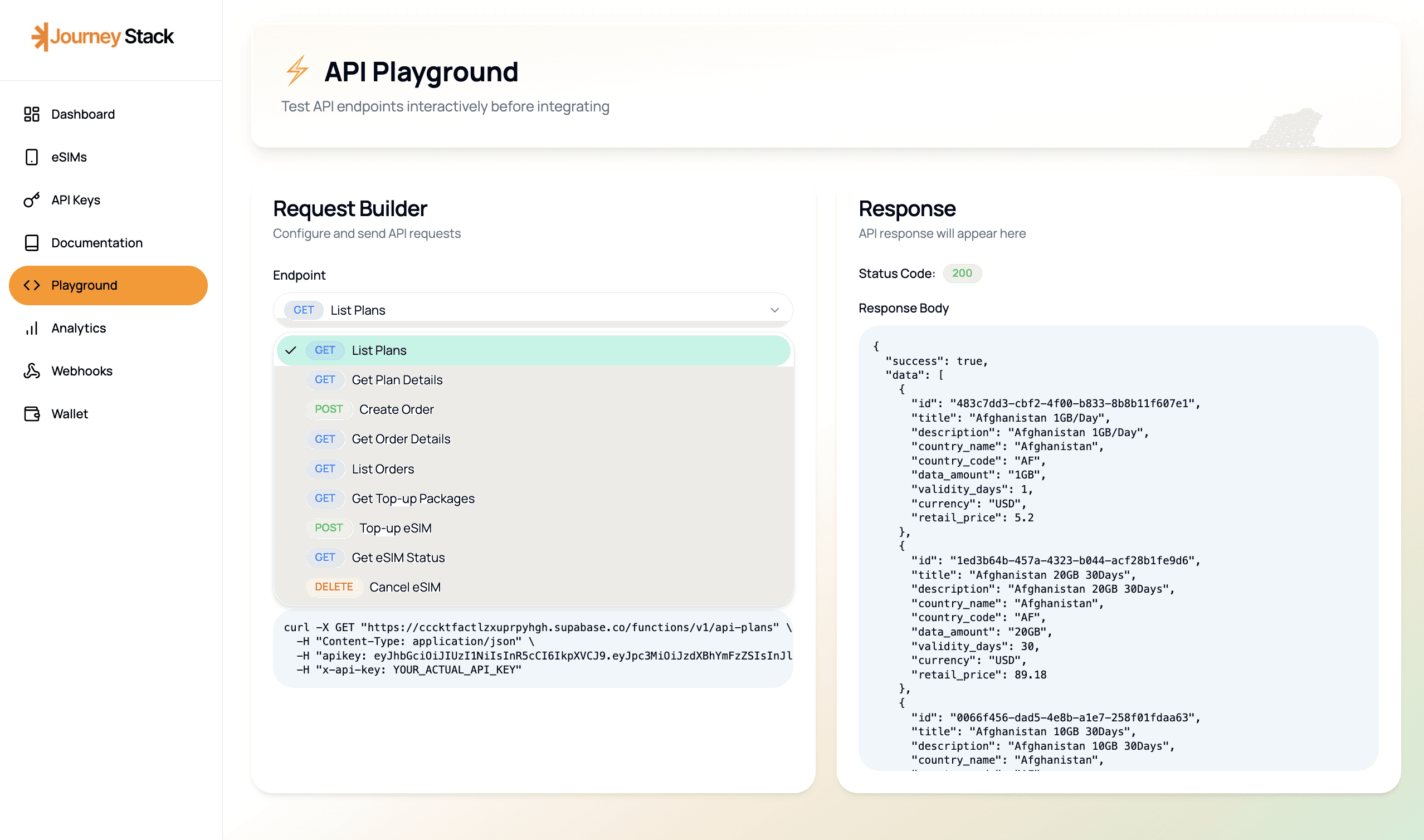Select Get Top-up Packages option
The width and height of the screenshot is (1424, 840).
pyautogui.click(x=413, y=499)
